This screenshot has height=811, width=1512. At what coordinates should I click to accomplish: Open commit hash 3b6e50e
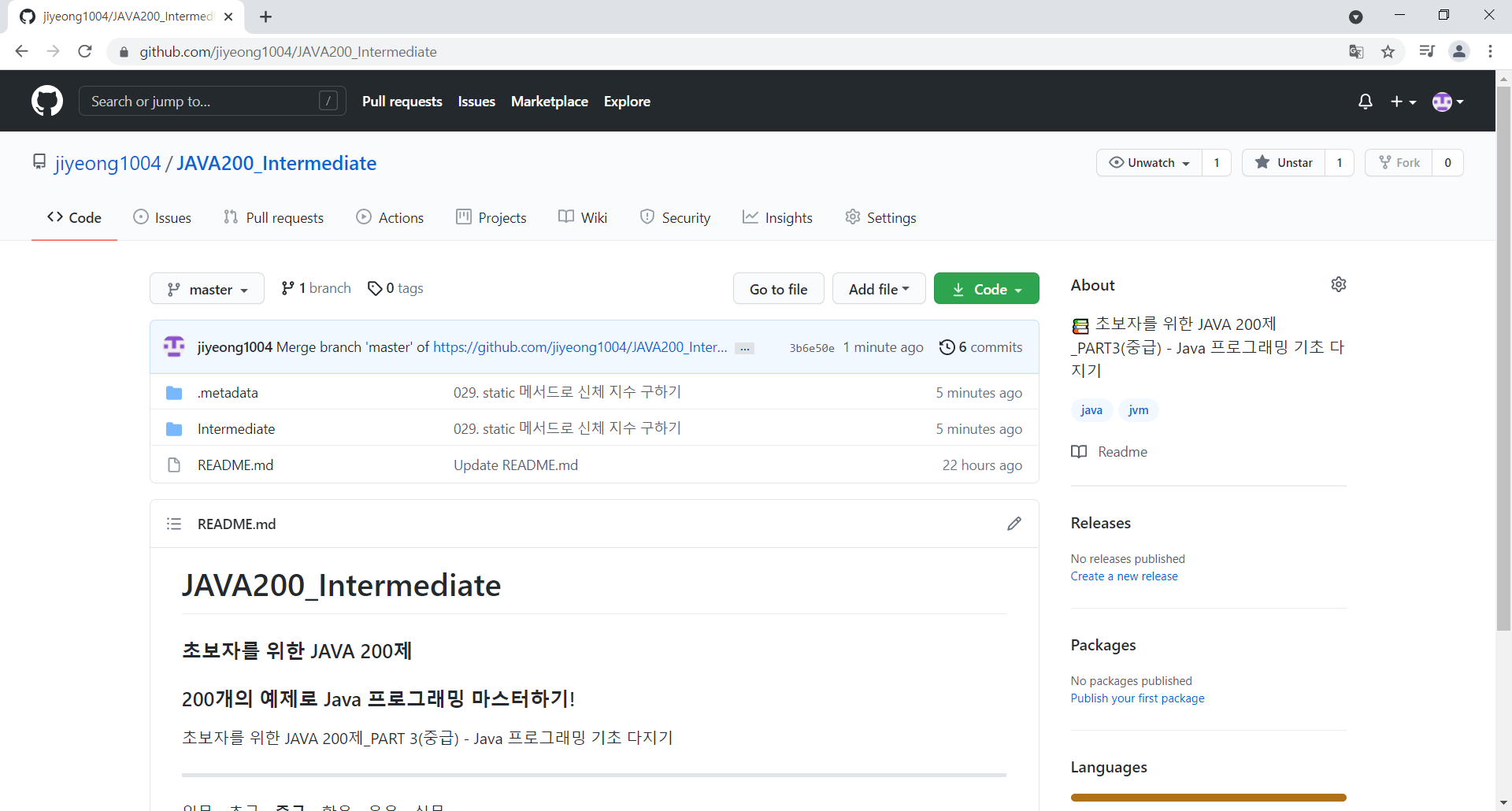812,348
